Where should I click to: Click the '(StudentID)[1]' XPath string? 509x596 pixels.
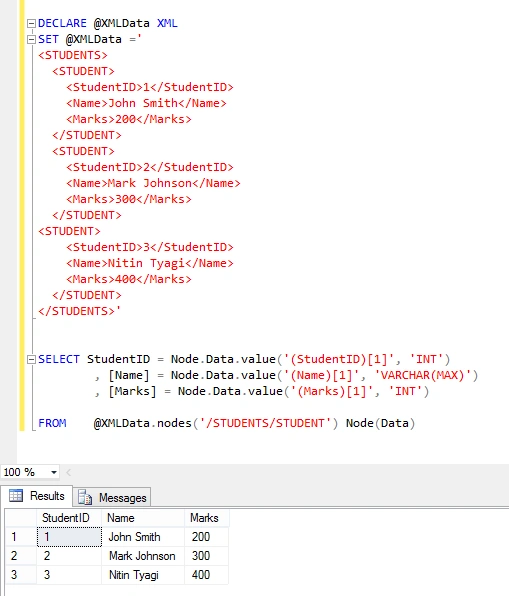pyautogui.click(x=338, y=360)
